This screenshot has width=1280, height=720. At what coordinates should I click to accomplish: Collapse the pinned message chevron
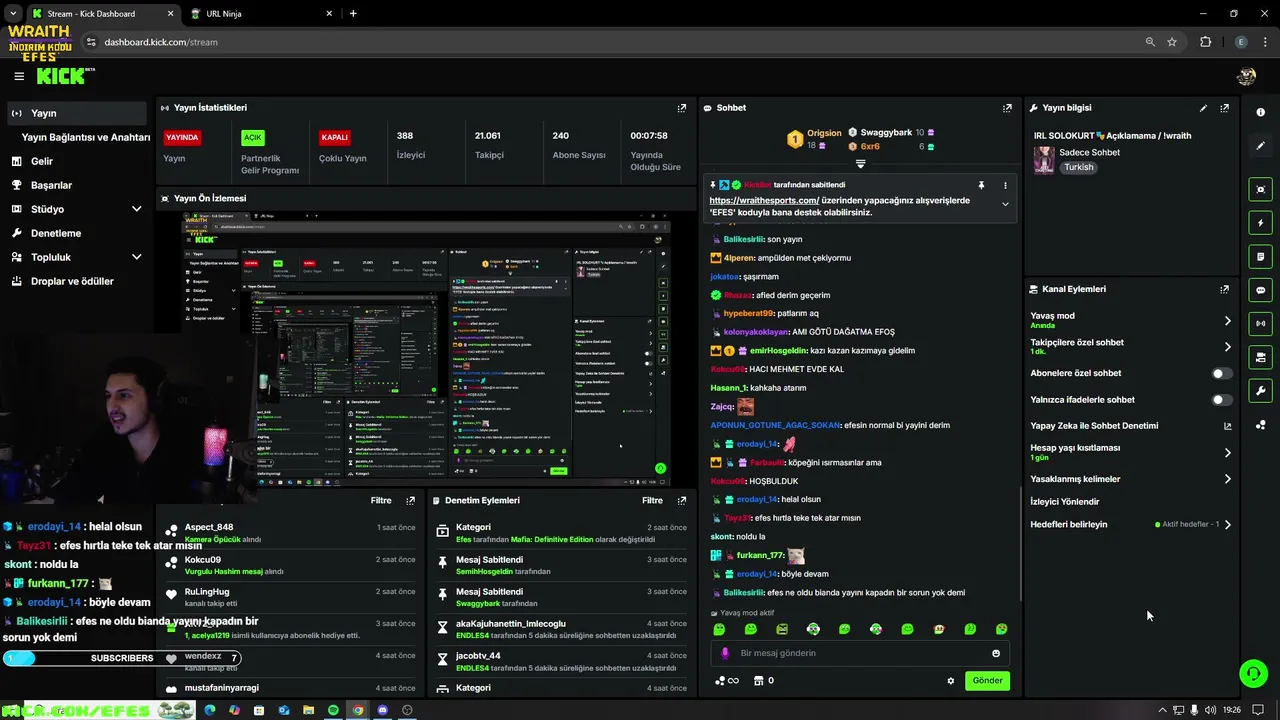click(1005, 204)
